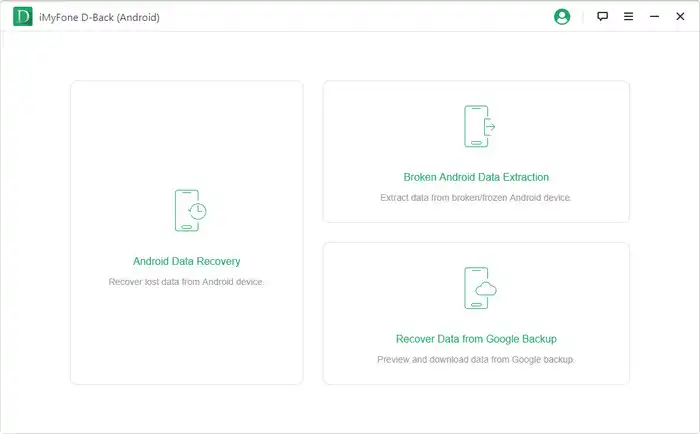Open the feedback chat bubble icon
The width and height of the screenshot is (700, 434).
pyautogui.click(x=602, y=17)
